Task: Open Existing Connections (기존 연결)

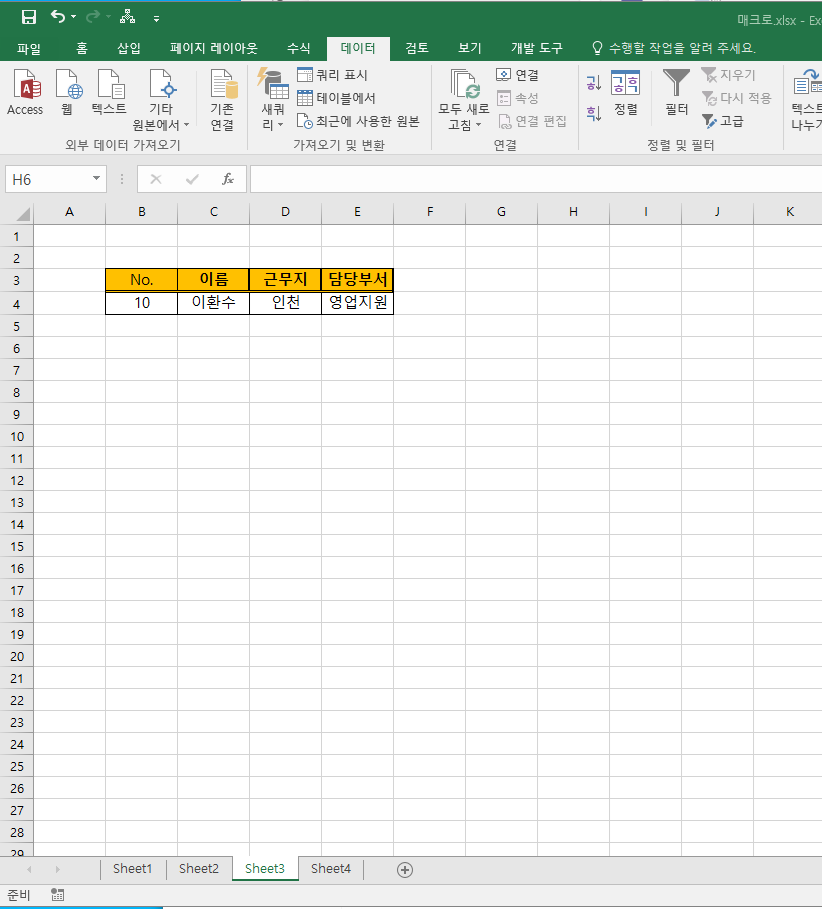Action: tap(223, 101)
